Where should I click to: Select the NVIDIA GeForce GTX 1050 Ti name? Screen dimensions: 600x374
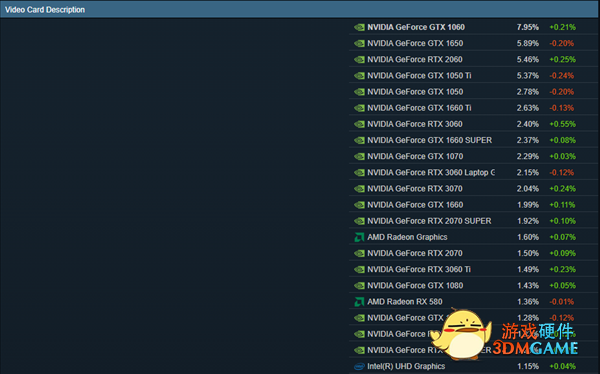[419, 76]
